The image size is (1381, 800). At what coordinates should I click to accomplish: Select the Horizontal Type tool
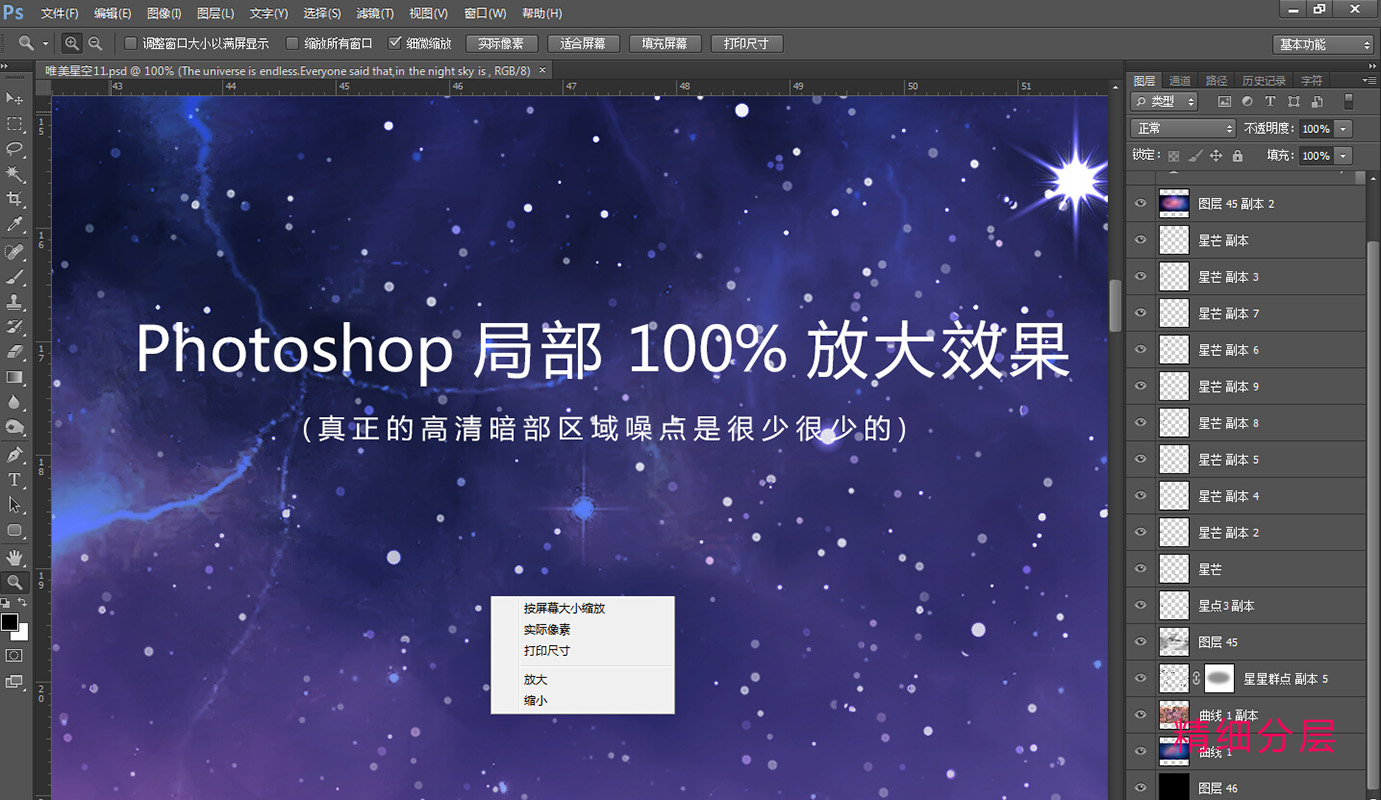15,480
